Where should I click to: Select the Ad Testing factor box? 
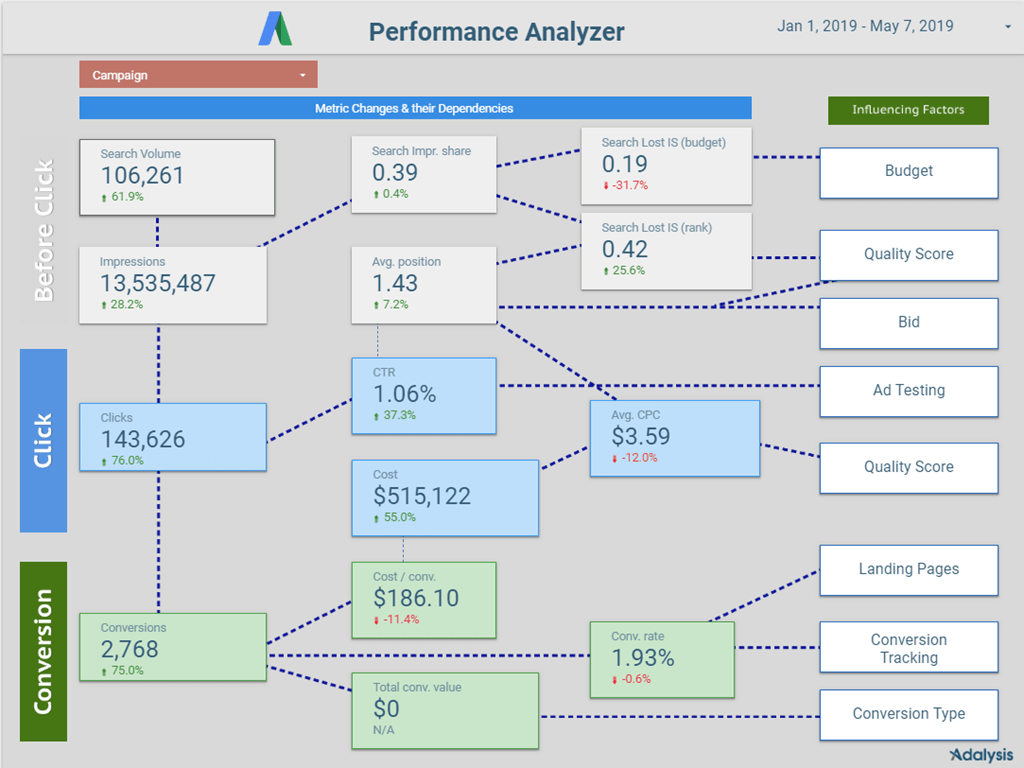pos(908,391)
